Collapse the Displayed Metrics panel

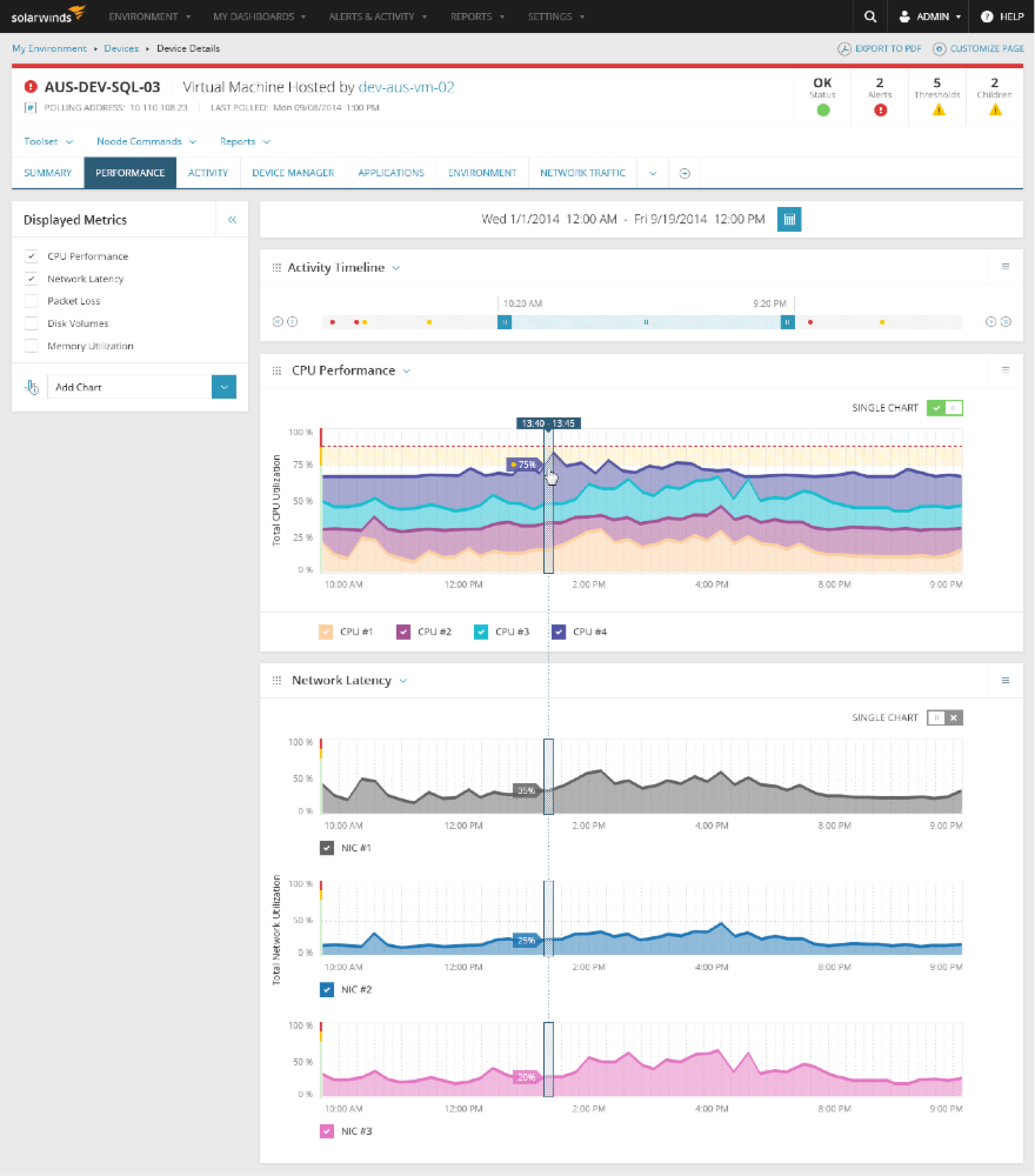point(232,219)
